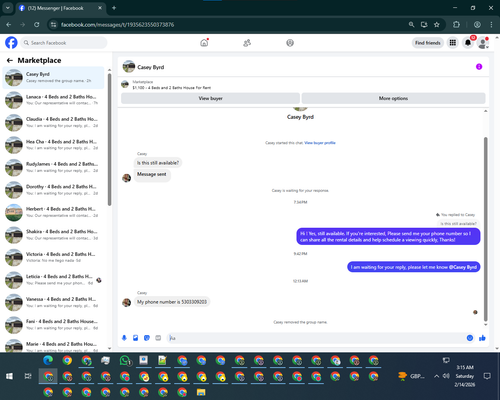Click the Find friends button
This screenshot has height=400, width=500.
pos(428,43)
